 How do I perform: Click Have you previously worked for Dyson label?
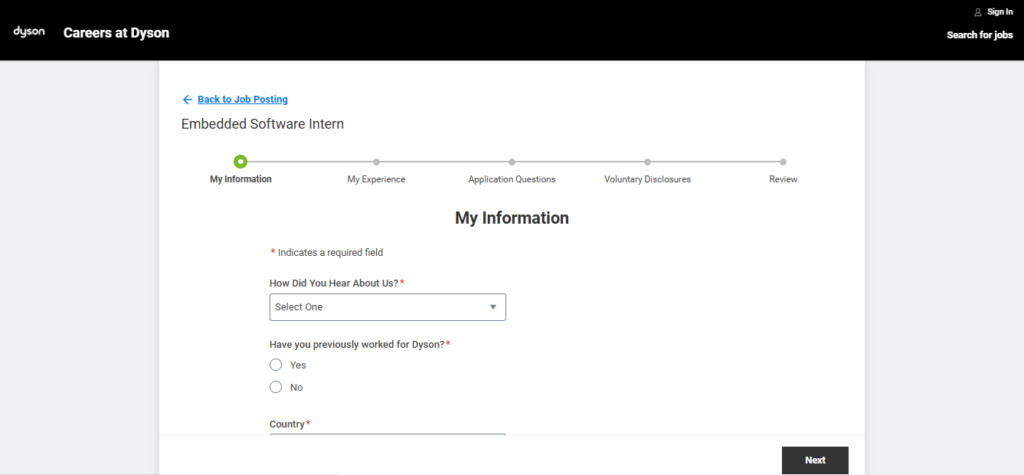(x=360, y=344)
